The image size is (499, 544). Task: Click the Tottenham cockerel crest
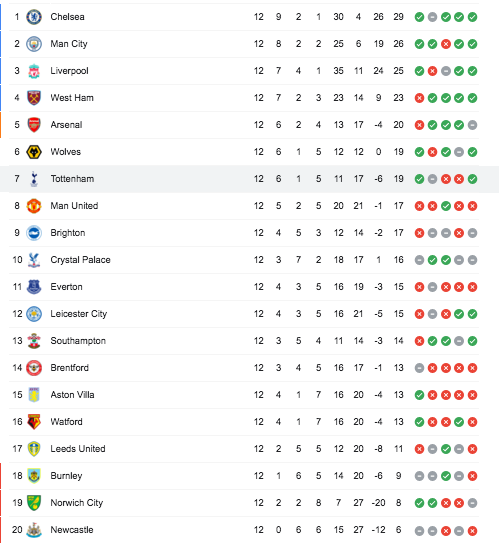(x=34, y=179)
